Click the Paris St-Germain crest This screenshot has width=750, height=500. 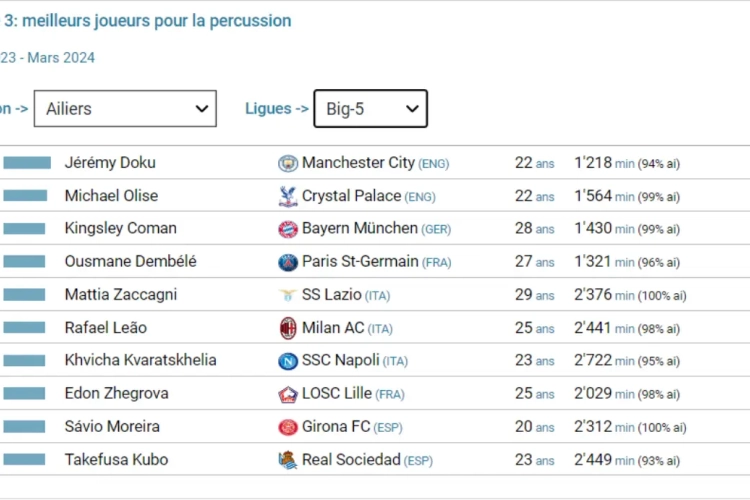click(x=288, y=262)
